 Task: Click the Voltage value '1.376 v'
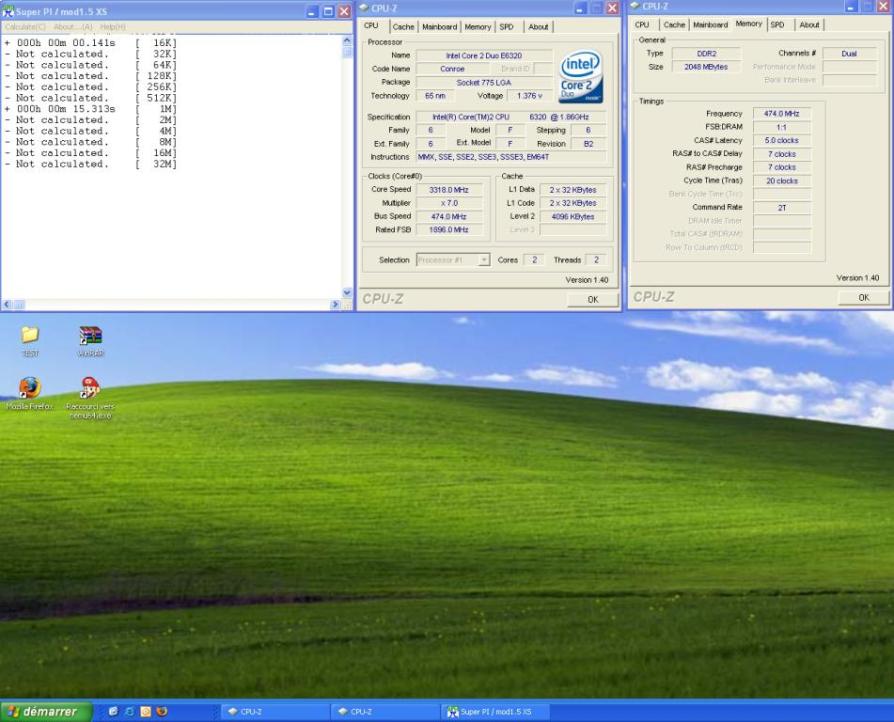tap(530, 96)
